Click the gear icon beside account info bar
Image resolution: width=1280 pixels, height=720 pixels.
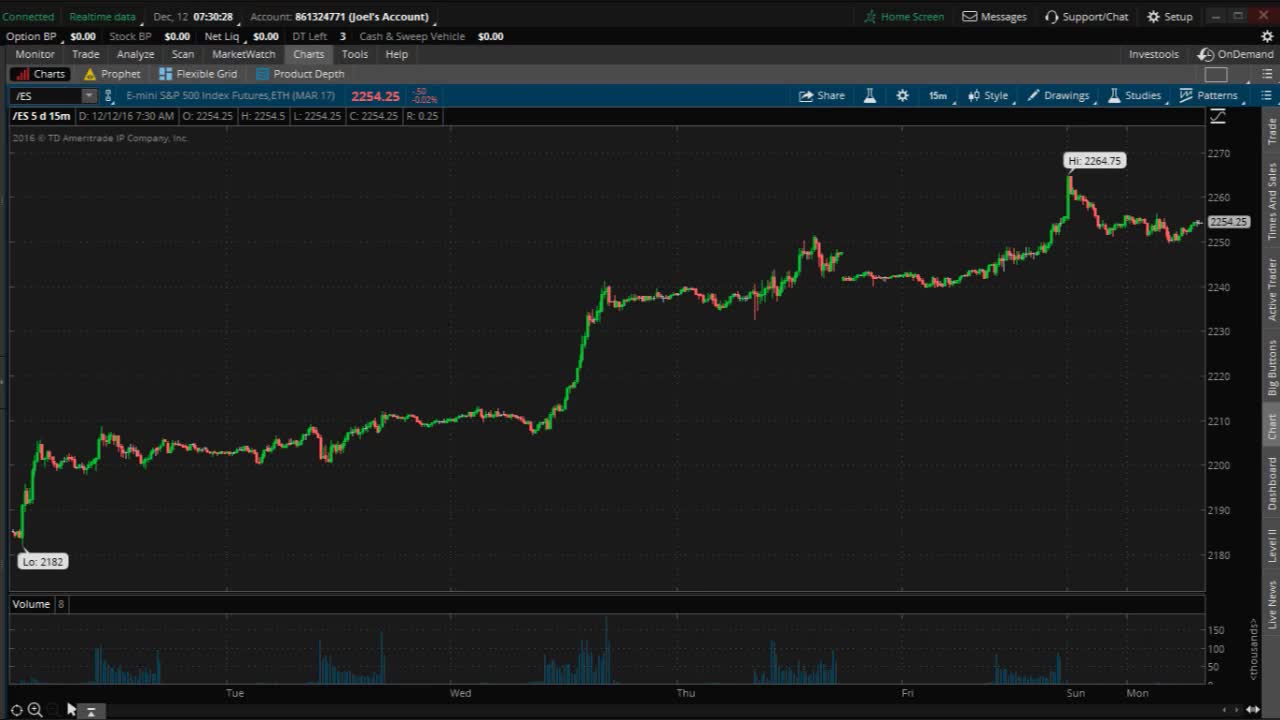coord(1267,36)
